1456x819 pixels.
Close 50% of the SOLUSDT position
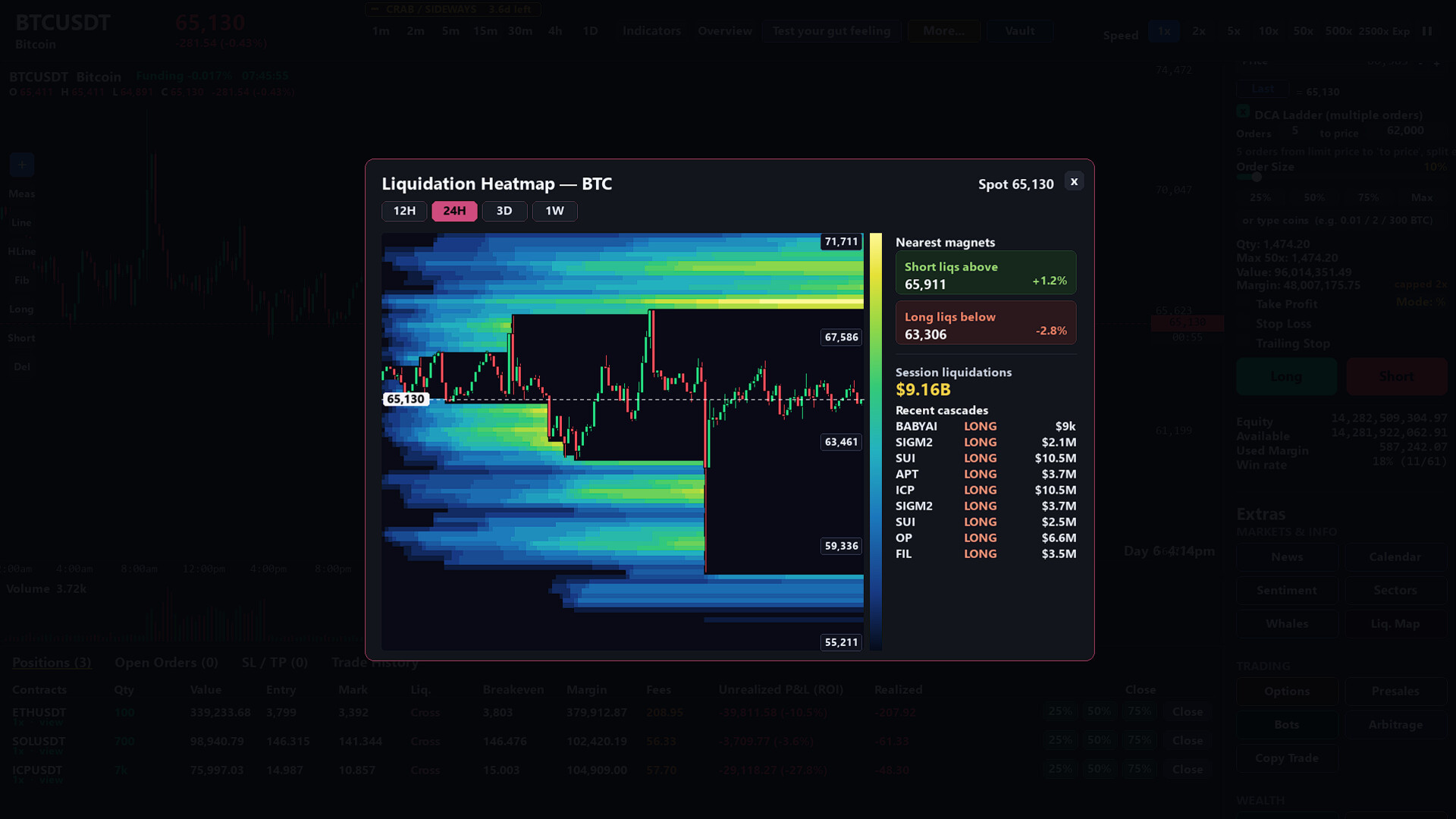(1099, 740)
